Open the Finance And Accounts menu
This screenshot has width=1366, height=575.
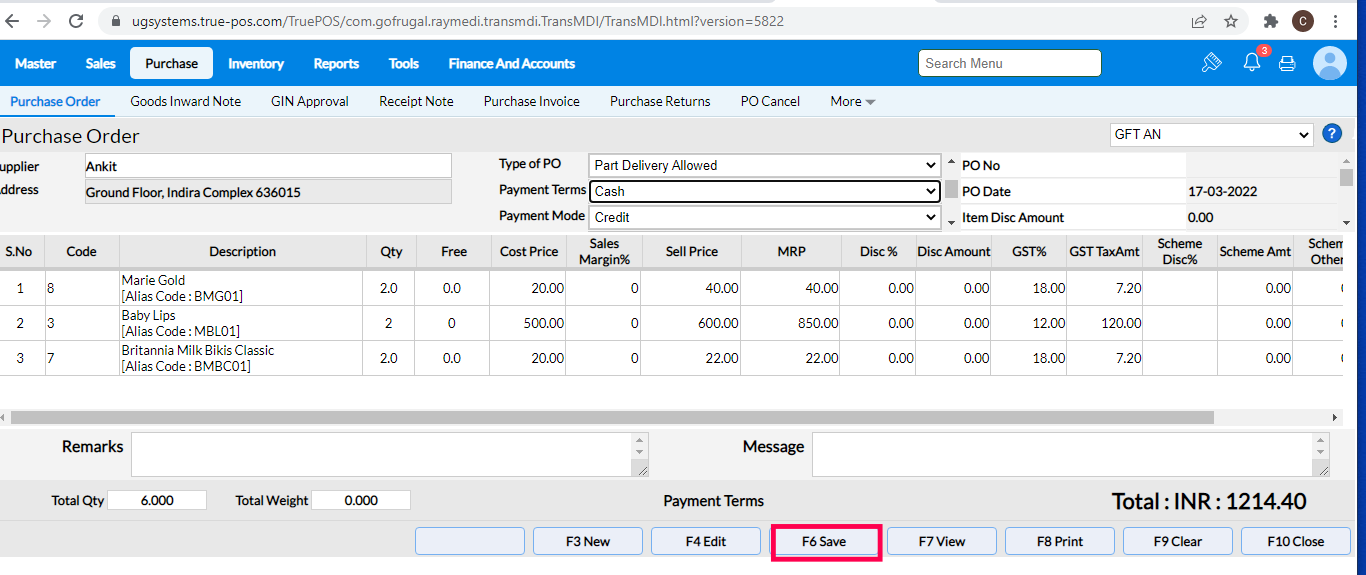pos(512,63)
